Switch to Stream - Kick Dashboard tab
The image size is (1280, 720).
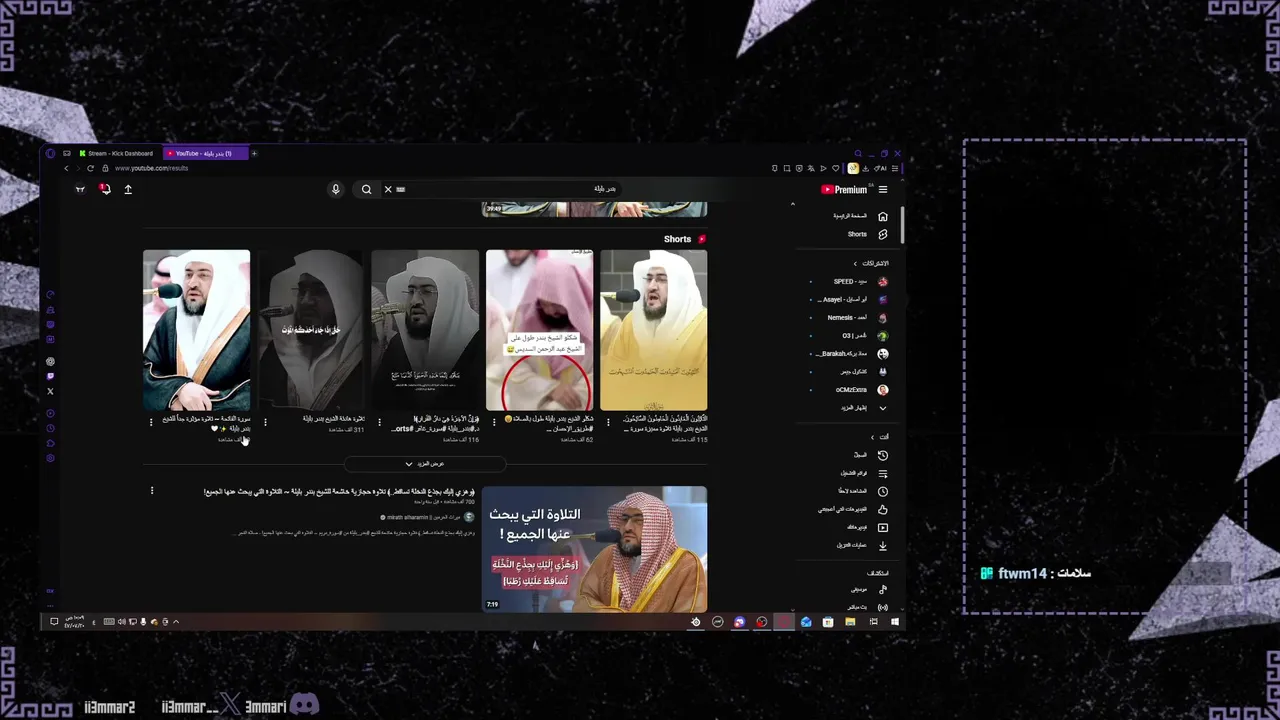click(118, 154)
